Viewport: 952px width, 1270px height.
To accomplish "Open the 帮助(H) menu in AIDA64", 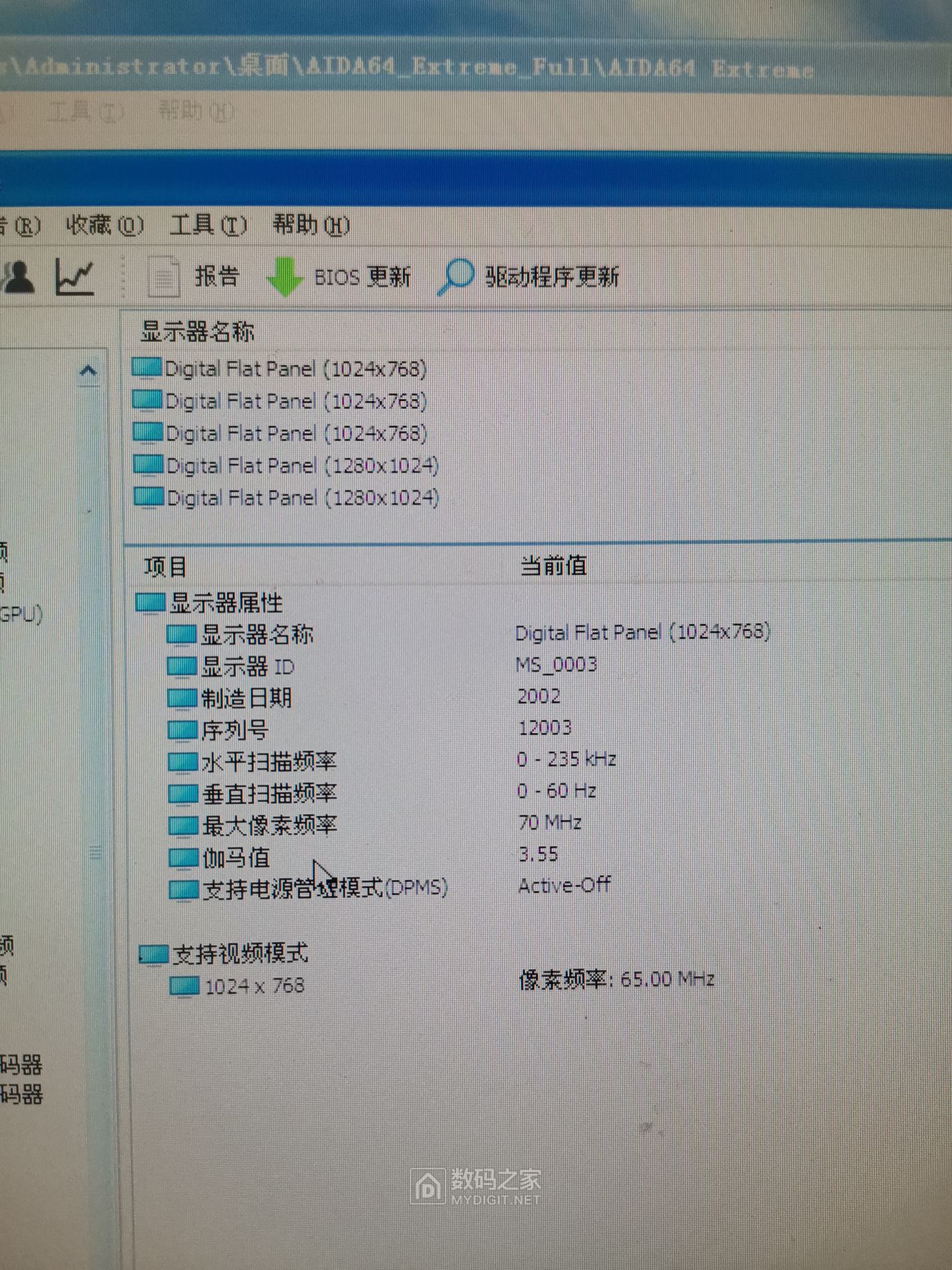I will pos(311,225).
